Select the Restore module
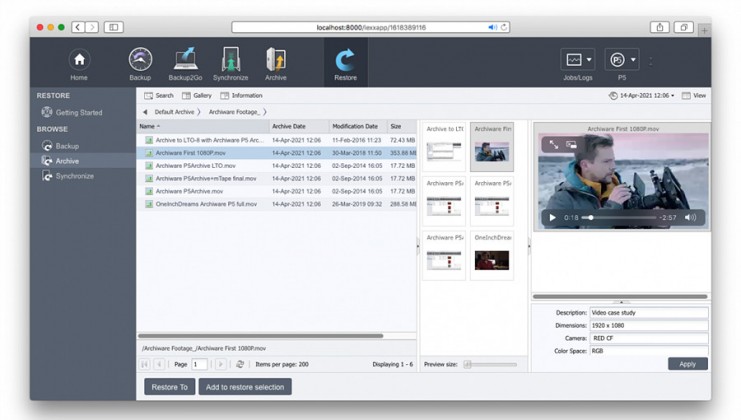This screenshot has height=420, width=741. 345,64
